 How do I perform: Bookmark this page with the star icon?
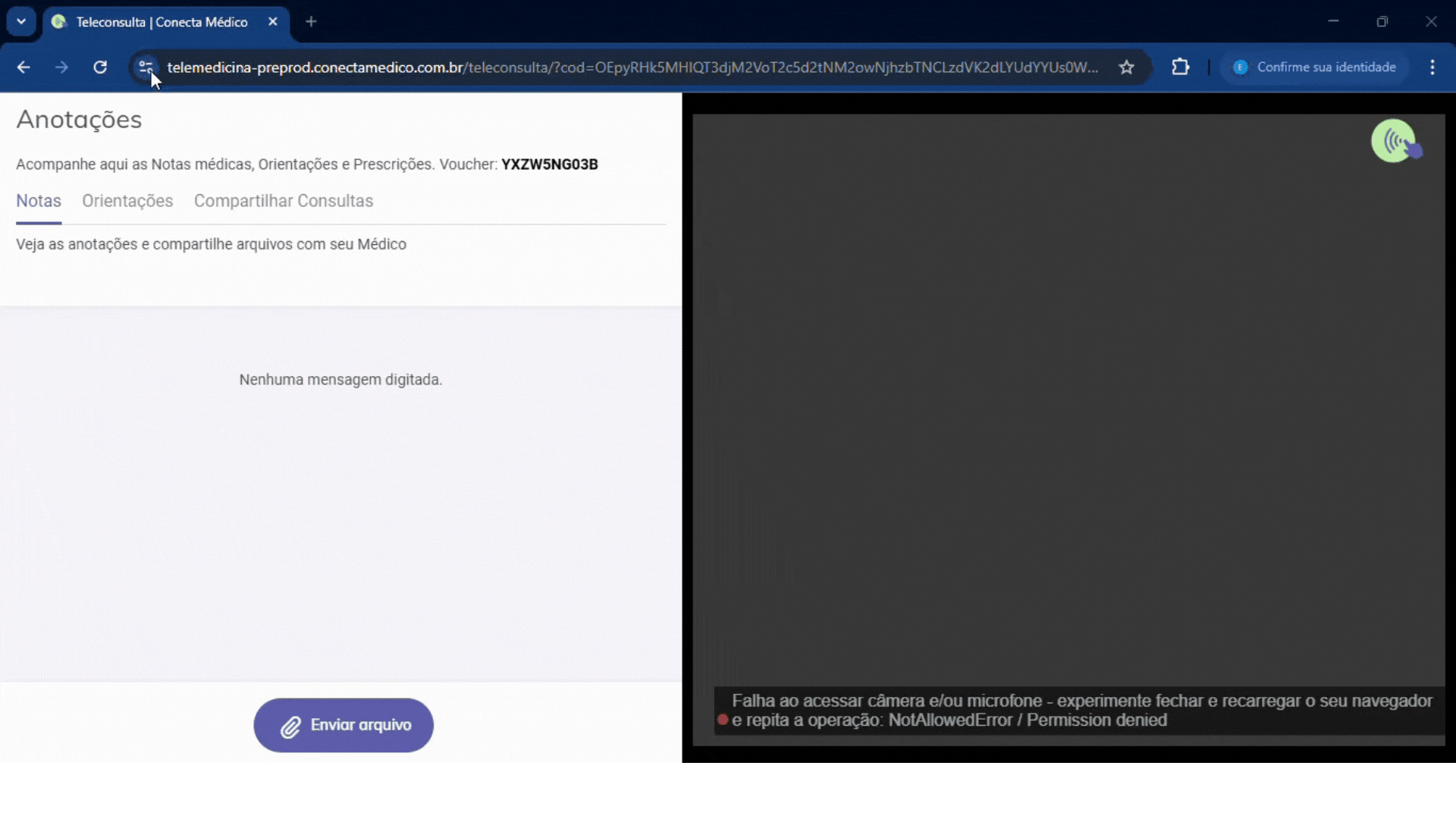coord(1126,67)
